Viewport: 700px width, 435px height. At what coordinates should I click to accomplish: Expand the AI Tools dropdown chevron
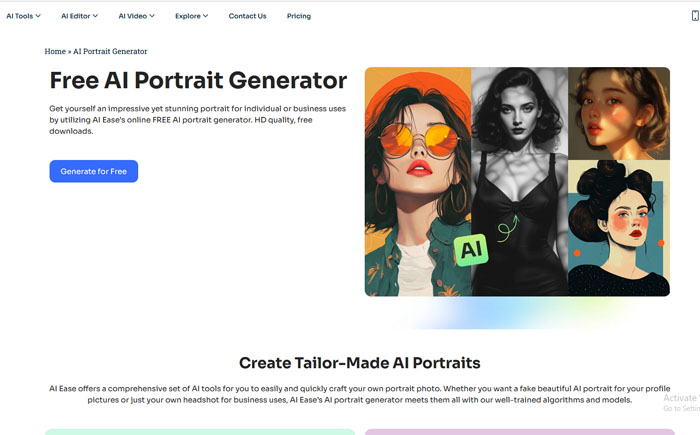(38, 16)
